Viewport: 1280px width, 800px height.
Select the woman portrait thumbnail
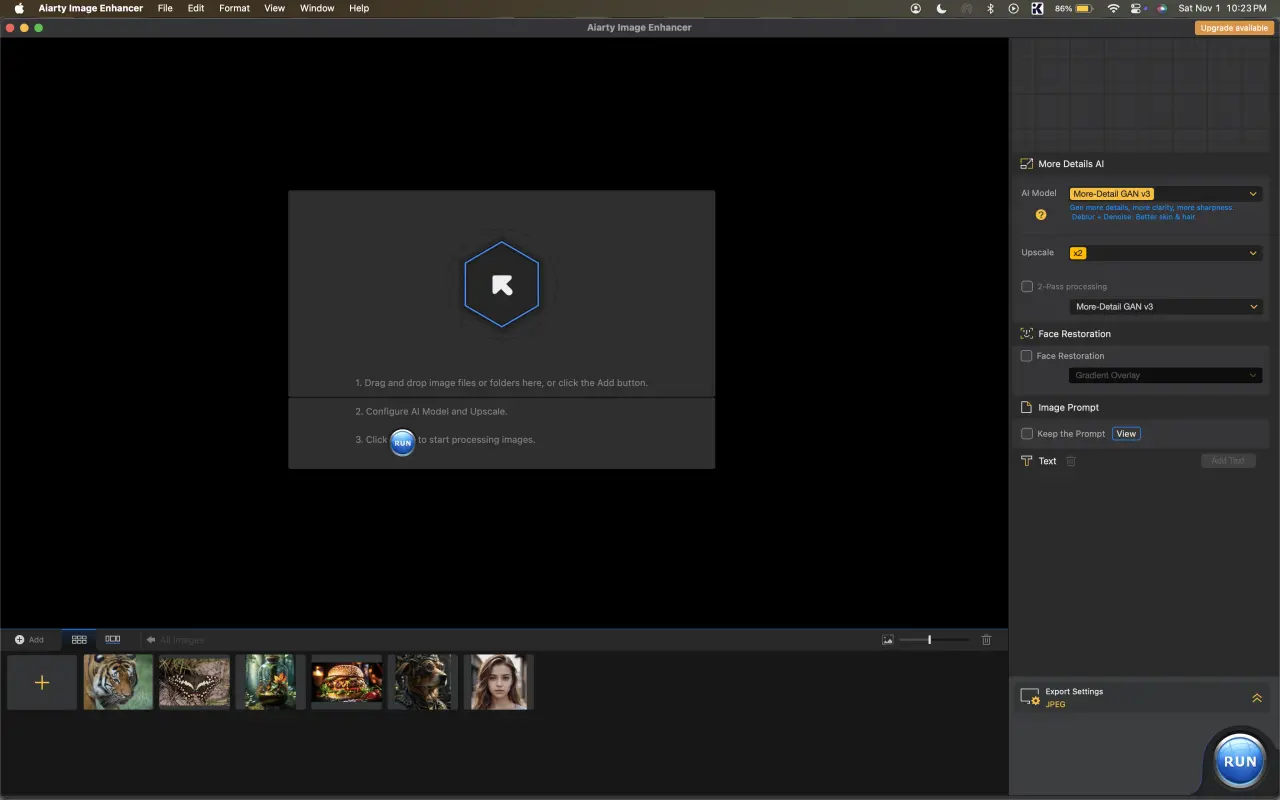tap(499, 682)
